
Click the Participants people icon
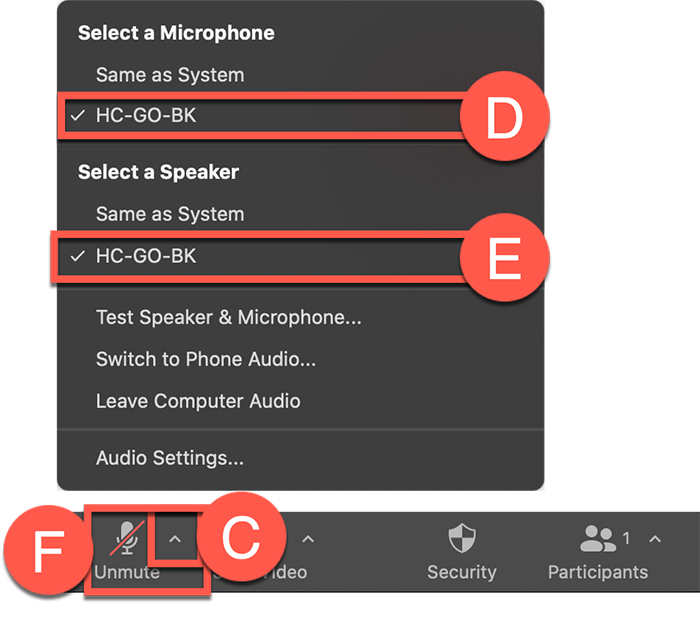coord(597,540)
